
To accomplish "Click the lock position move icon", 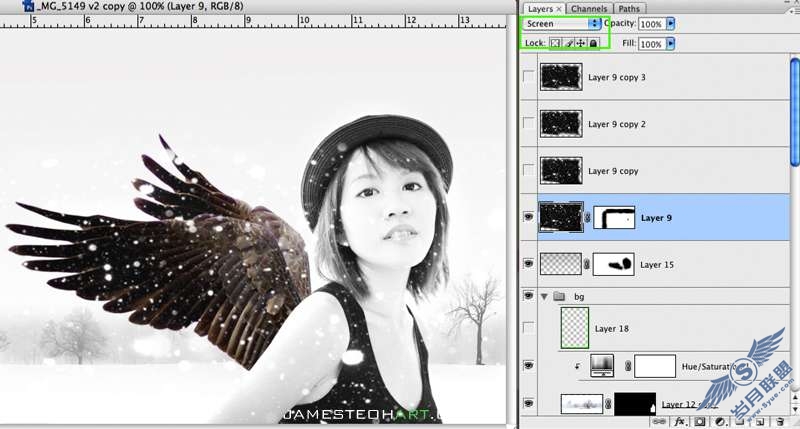I will [x=581, y=43].
